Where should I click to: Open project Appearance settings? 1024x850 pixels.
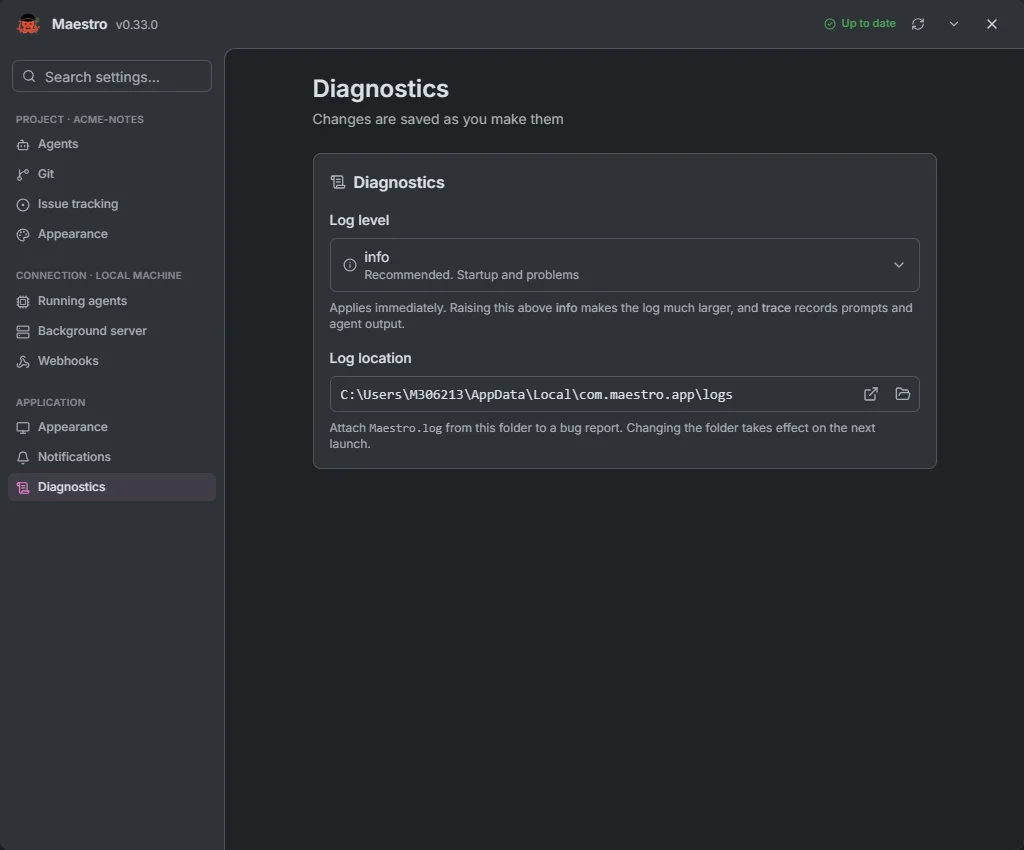(x=112, y=234)
